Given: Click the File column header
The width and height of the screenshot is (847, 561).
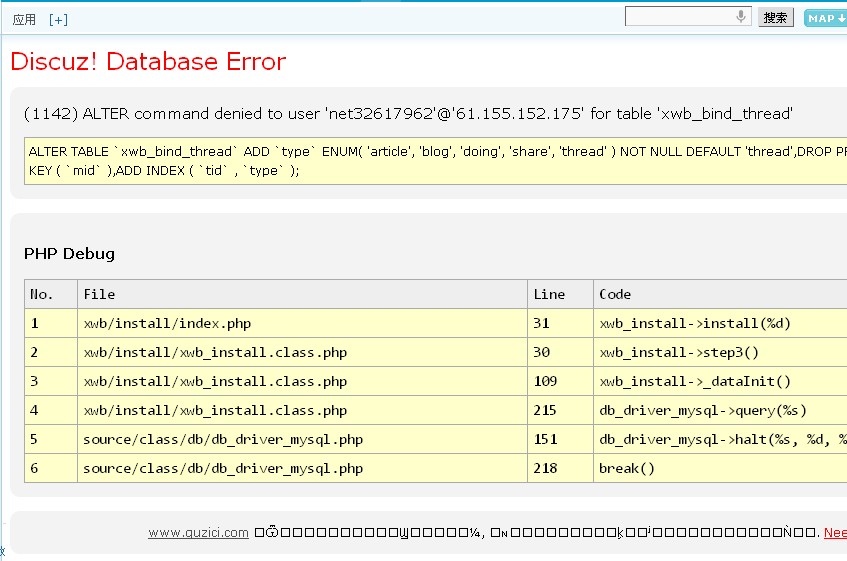Looking at the screenshot, I should [302, 294].
